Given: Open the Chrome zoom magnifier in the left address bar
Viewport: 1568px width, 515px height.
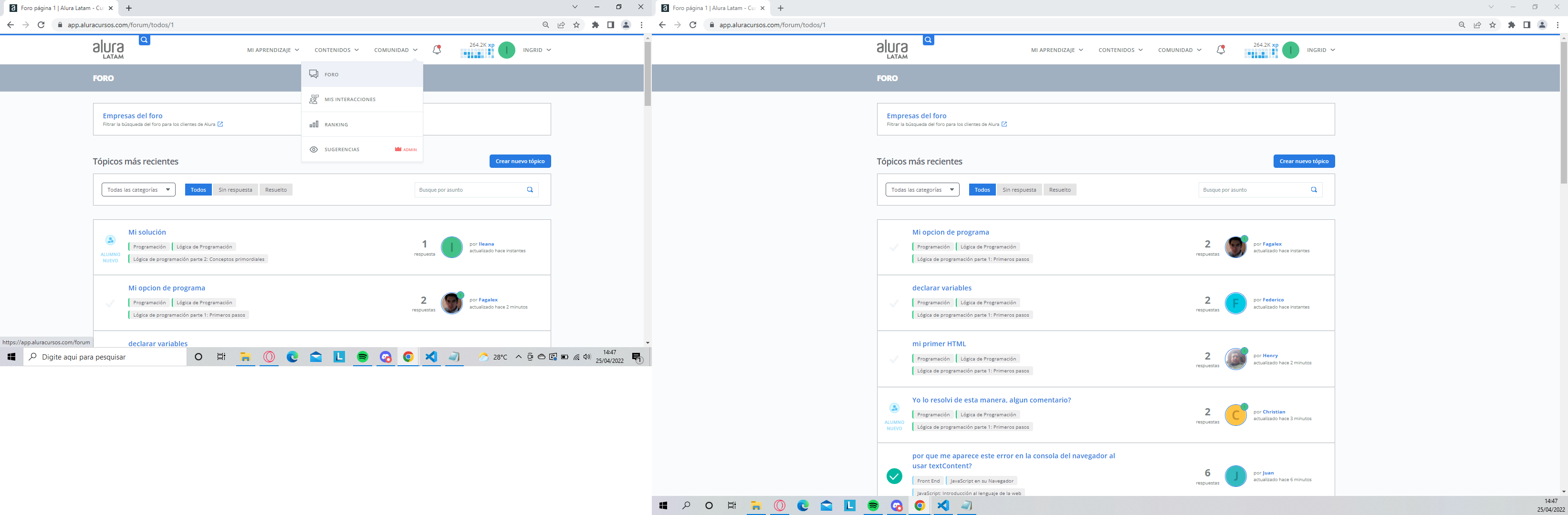Looking at the screenshot, I should click(545, 25).
